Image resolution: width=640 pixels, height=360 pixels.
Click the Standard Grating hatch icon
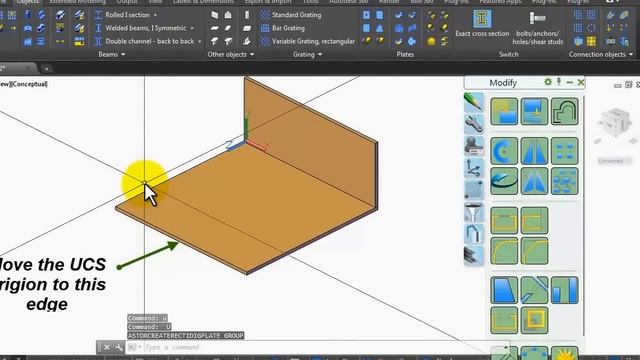tap(265, 15)
